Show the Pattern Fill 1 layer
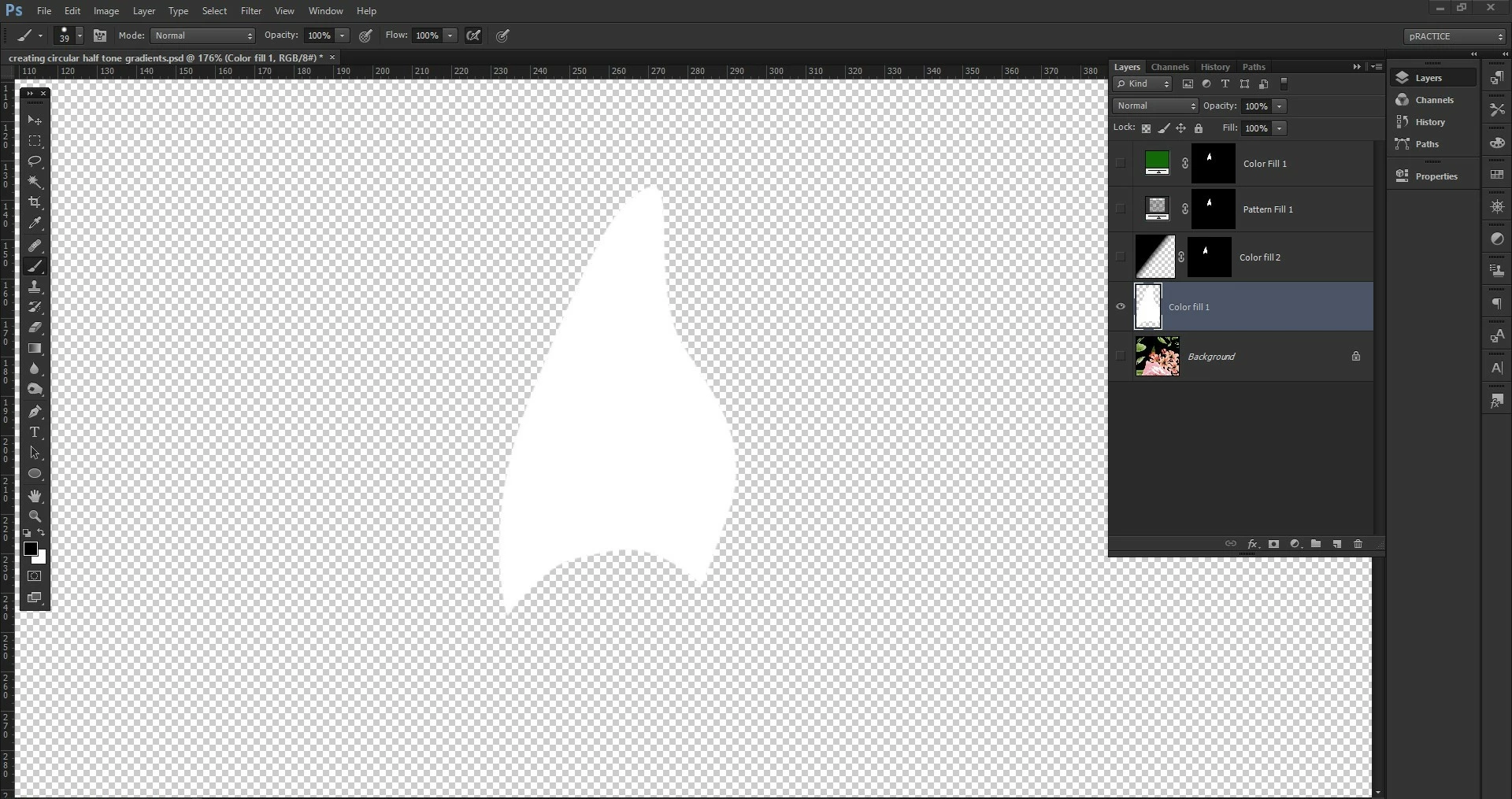1512x799 pixels. pos(1121,209)
